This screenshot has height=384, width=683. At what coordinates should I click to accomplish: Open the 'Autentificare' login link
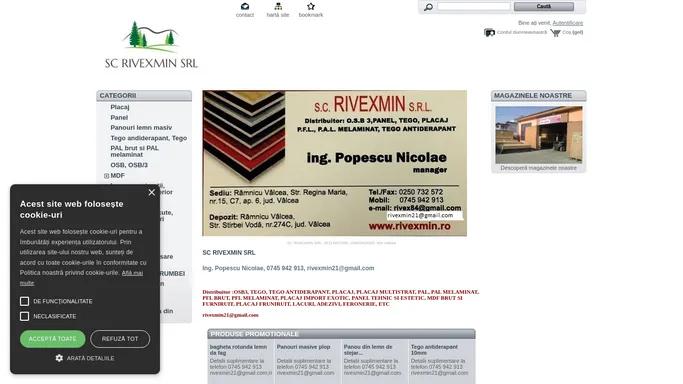point(568,23)
